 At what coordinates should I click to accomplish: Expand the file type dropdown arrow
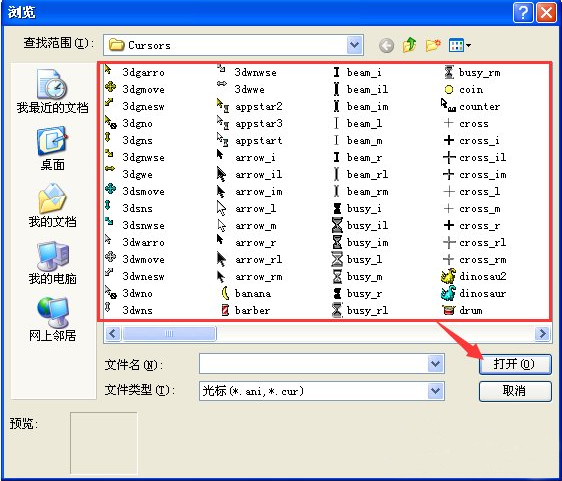click(x=435, y=390)
